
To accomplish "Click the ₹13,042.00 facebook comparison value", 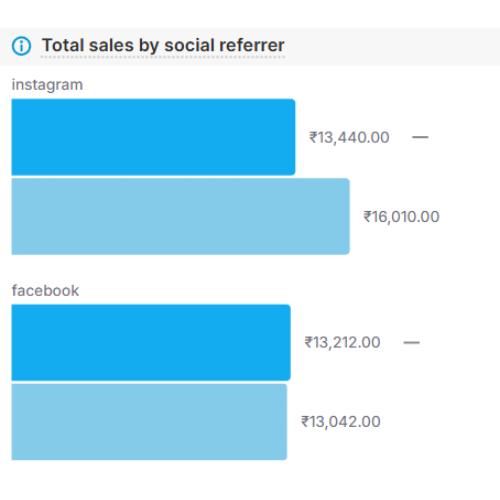I will pos(341,422).
